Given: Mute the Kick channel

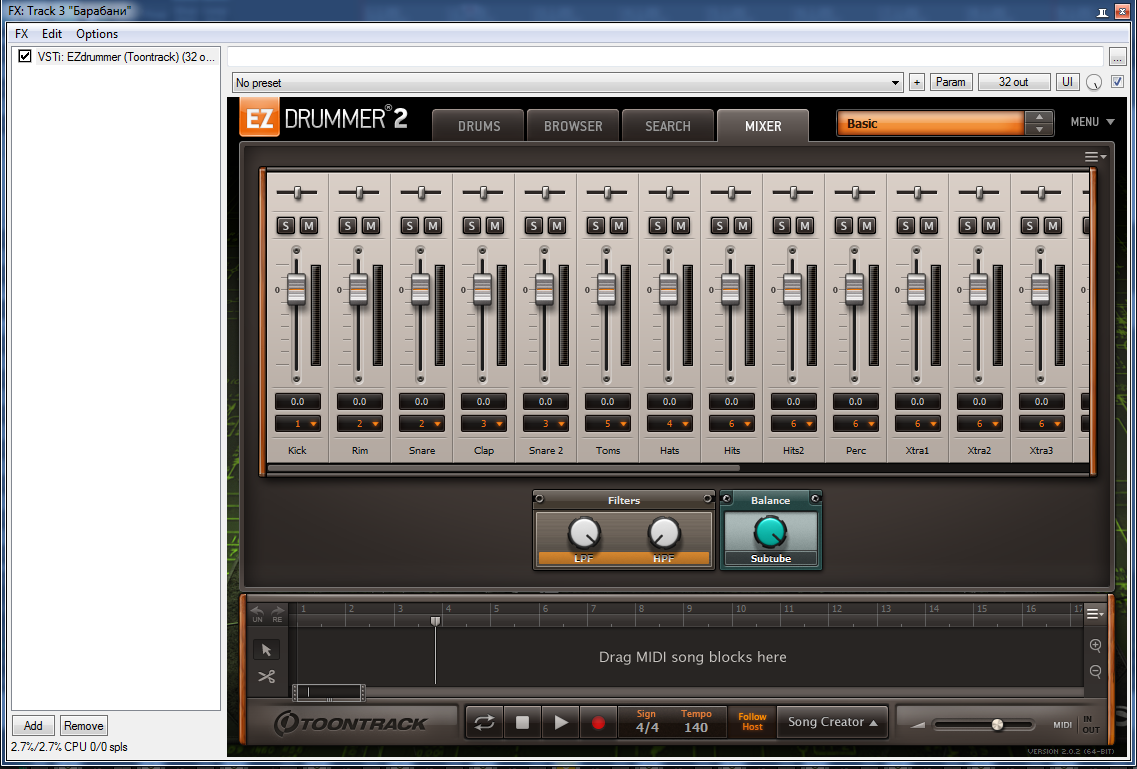Looking at the screenshot, I should point(309,225).
